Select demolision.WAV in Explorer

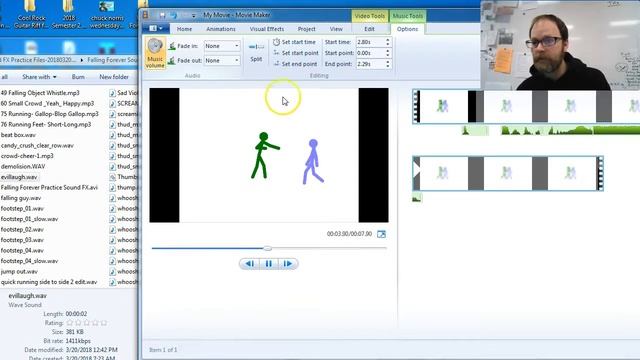(x=23, y=167)
